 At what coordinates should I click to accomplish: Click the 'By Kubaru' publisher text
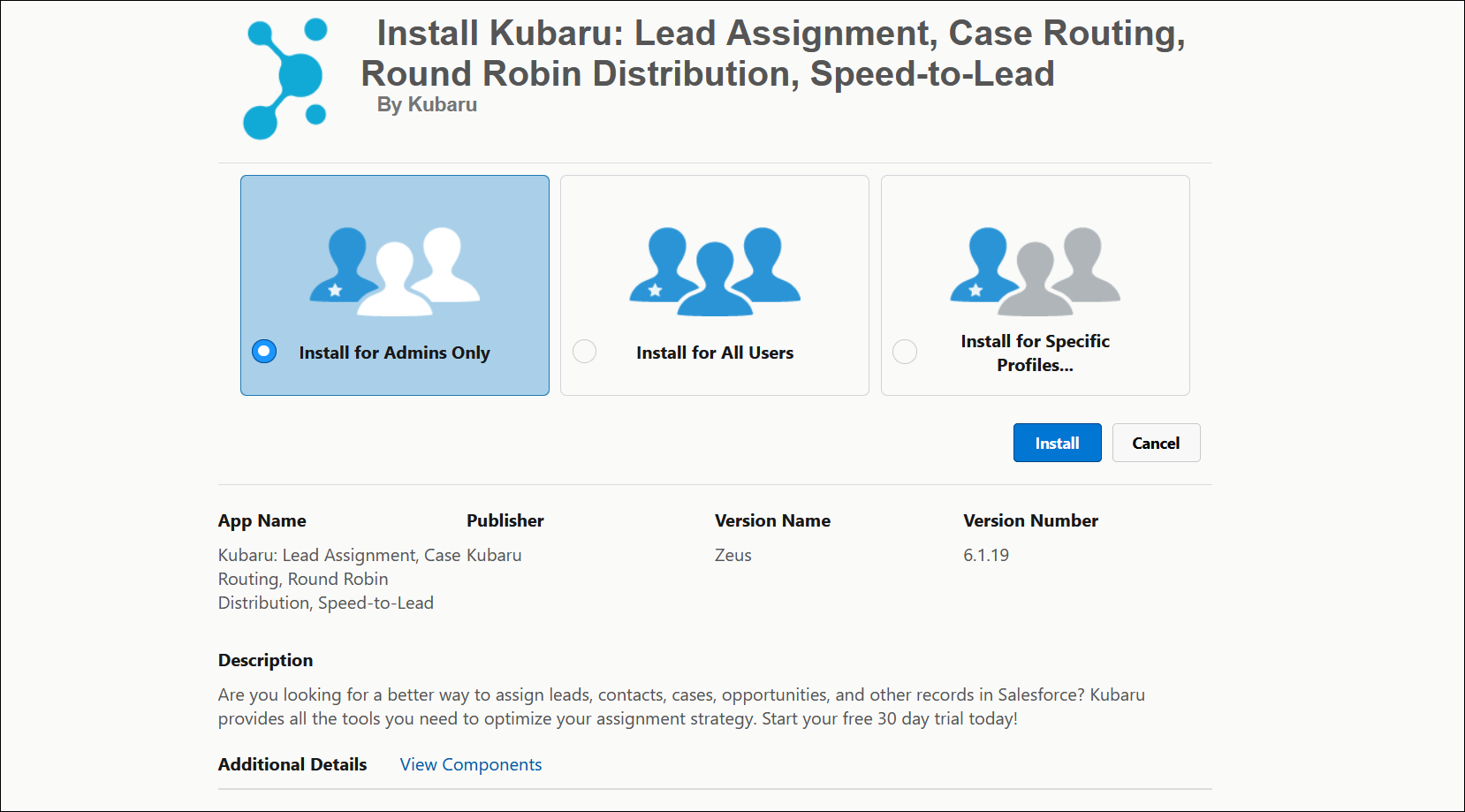point(427,104)
